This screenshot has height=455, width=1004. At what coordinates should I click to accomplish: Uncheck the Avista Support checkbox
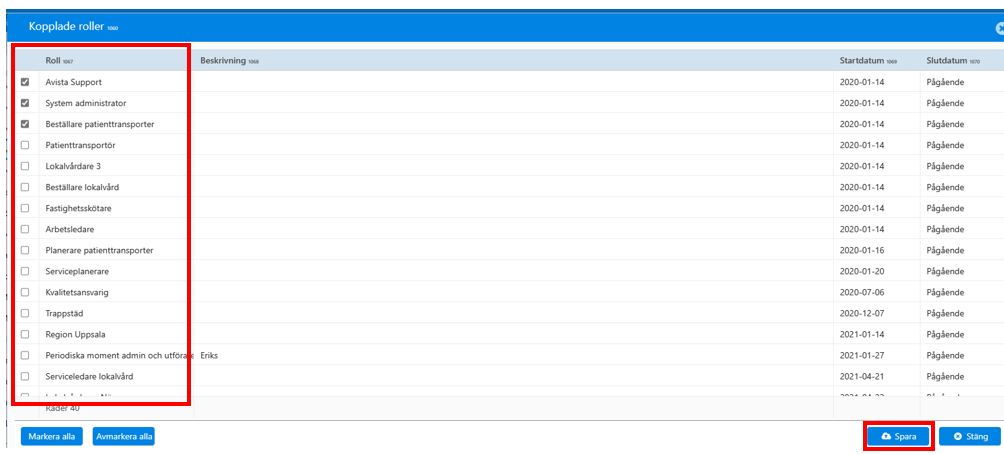(x=25, y=82)
